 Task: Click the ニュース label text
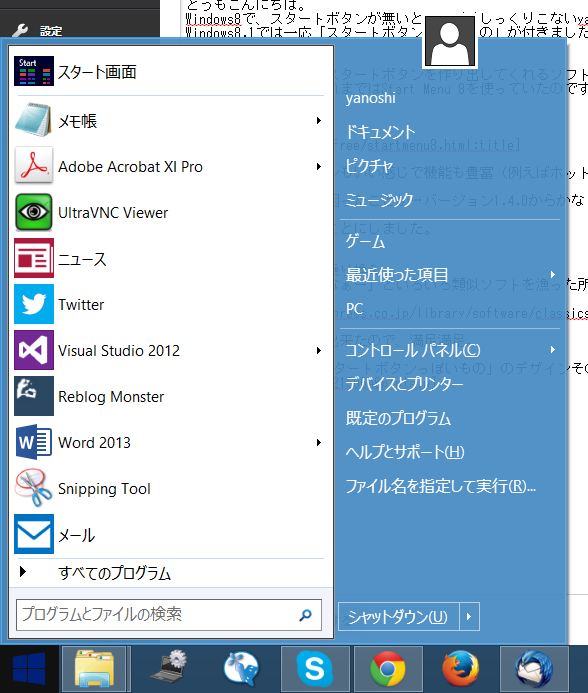click(83, 259)
